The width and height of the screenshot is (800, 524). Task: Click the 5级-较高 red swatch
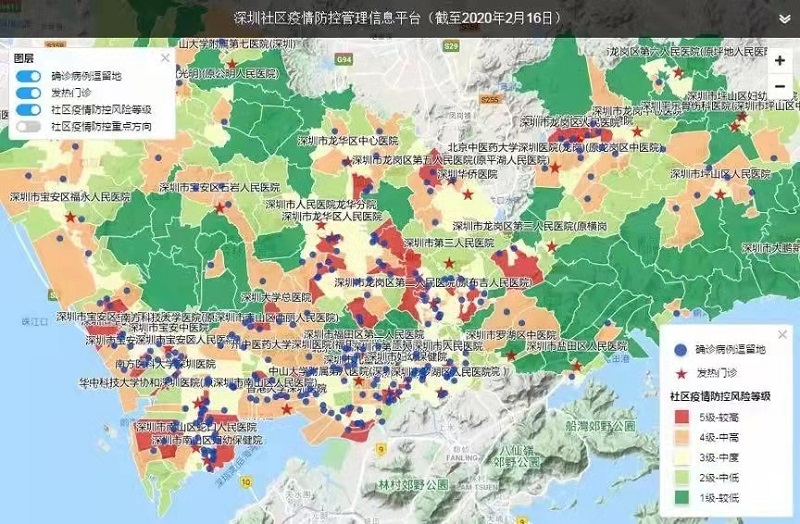682,415
